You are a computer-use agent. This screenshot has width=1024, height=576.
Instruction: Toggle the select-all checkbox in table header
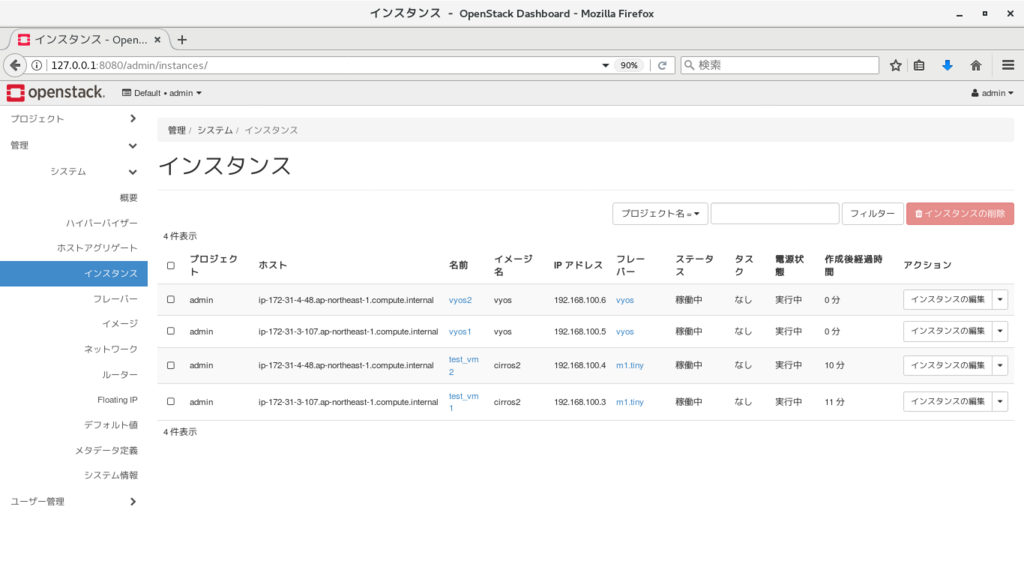170,266
